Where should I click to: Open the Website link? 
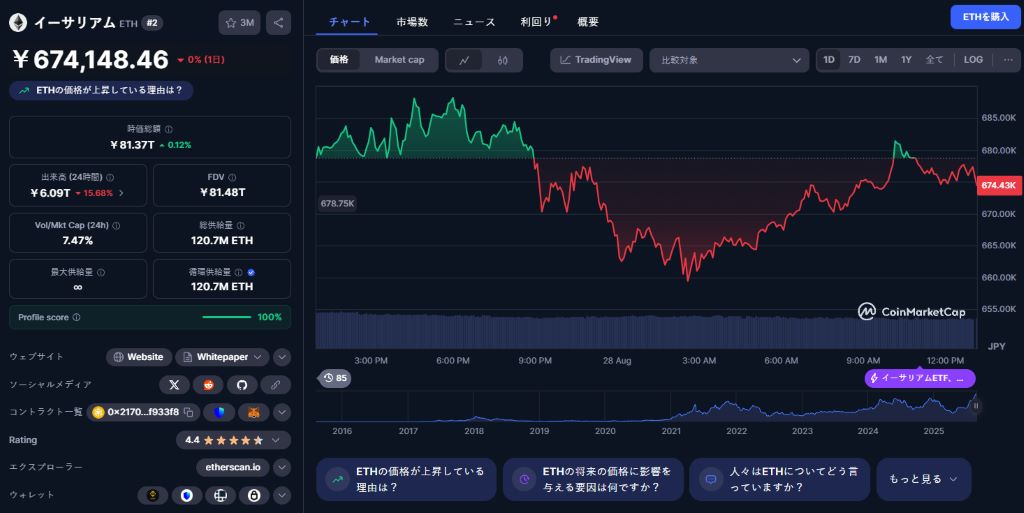tap(138, 357)
